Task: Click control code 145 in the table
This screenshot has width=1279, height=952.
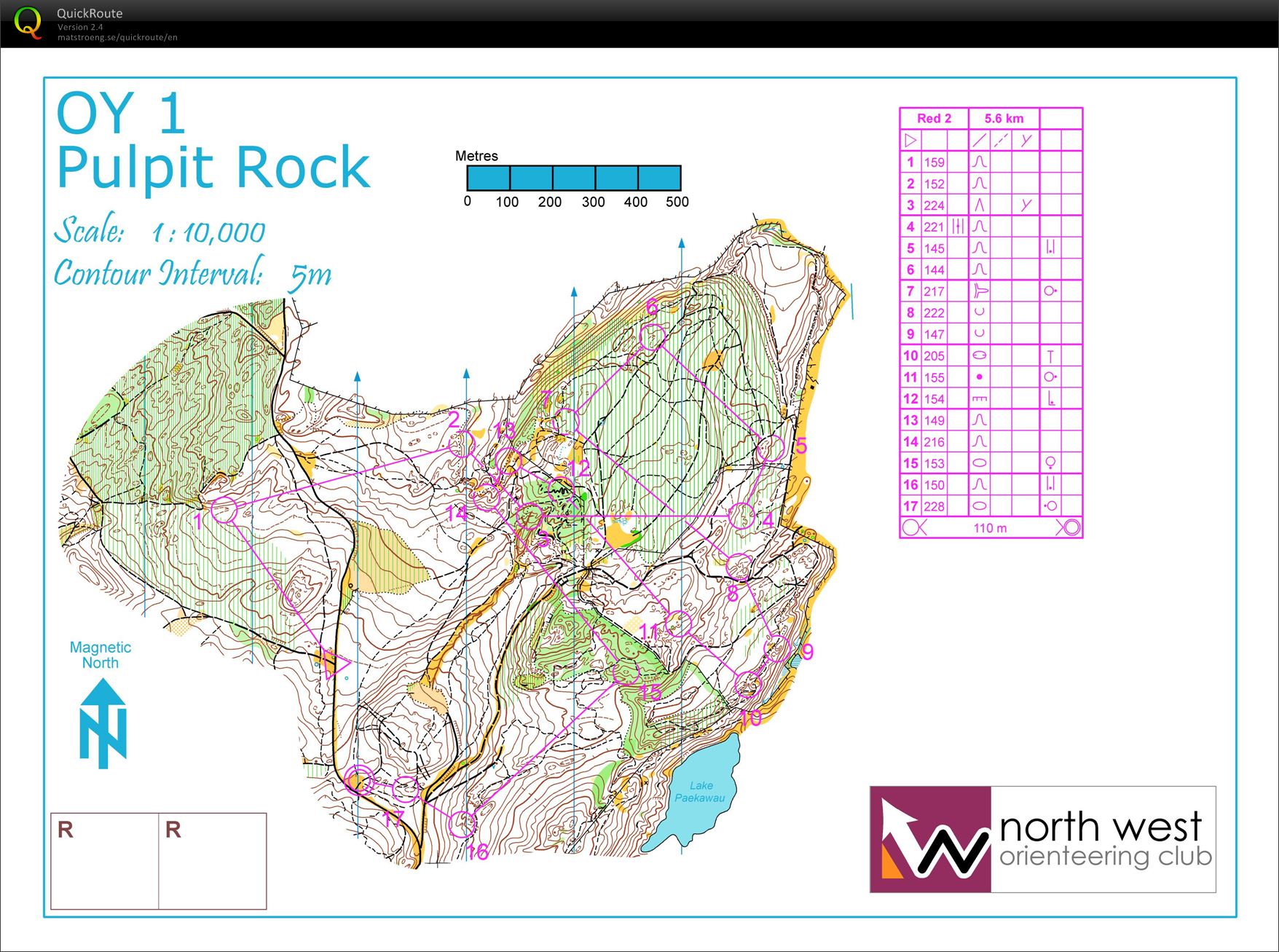Action: tap(934, 248)
